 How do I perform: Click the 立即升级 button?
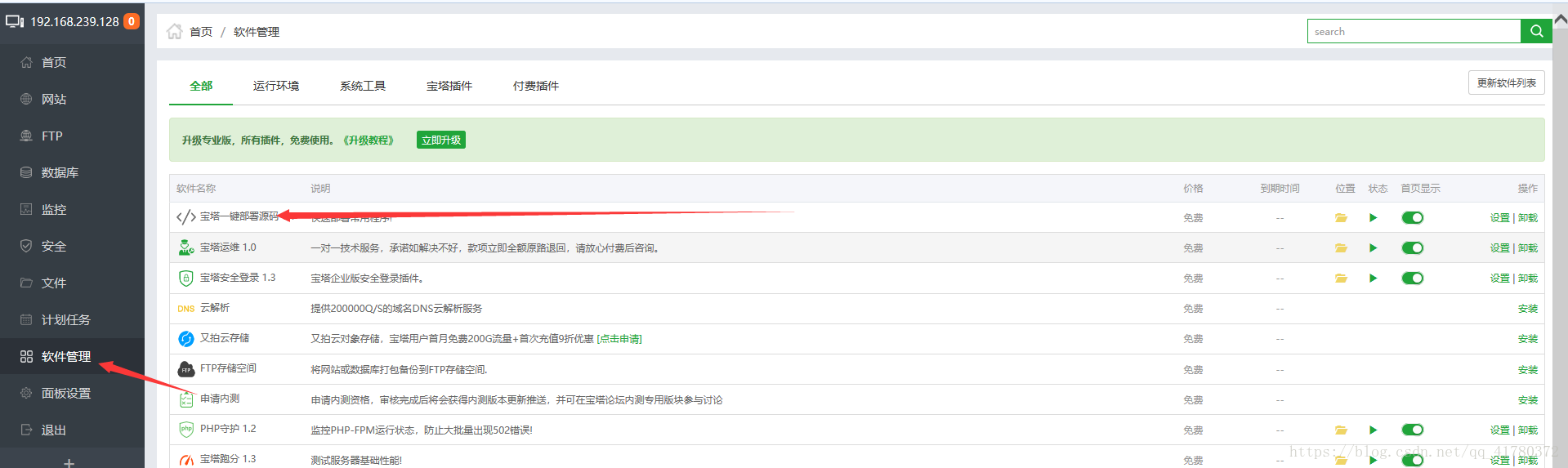(441, 140)
